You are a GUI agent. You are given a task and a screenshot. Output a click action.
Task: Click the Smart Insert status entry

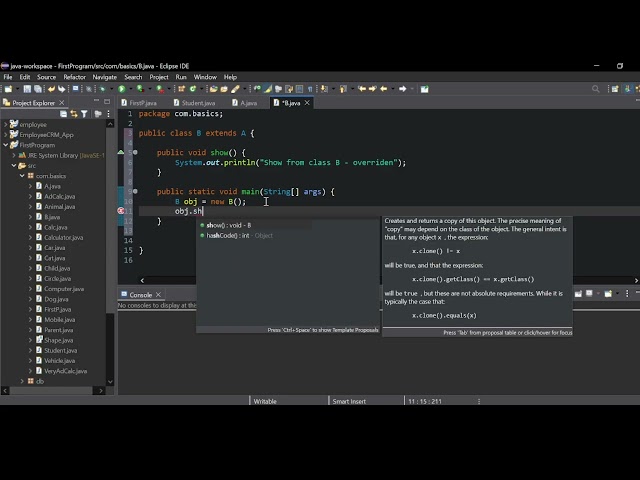tap(349, 401)
